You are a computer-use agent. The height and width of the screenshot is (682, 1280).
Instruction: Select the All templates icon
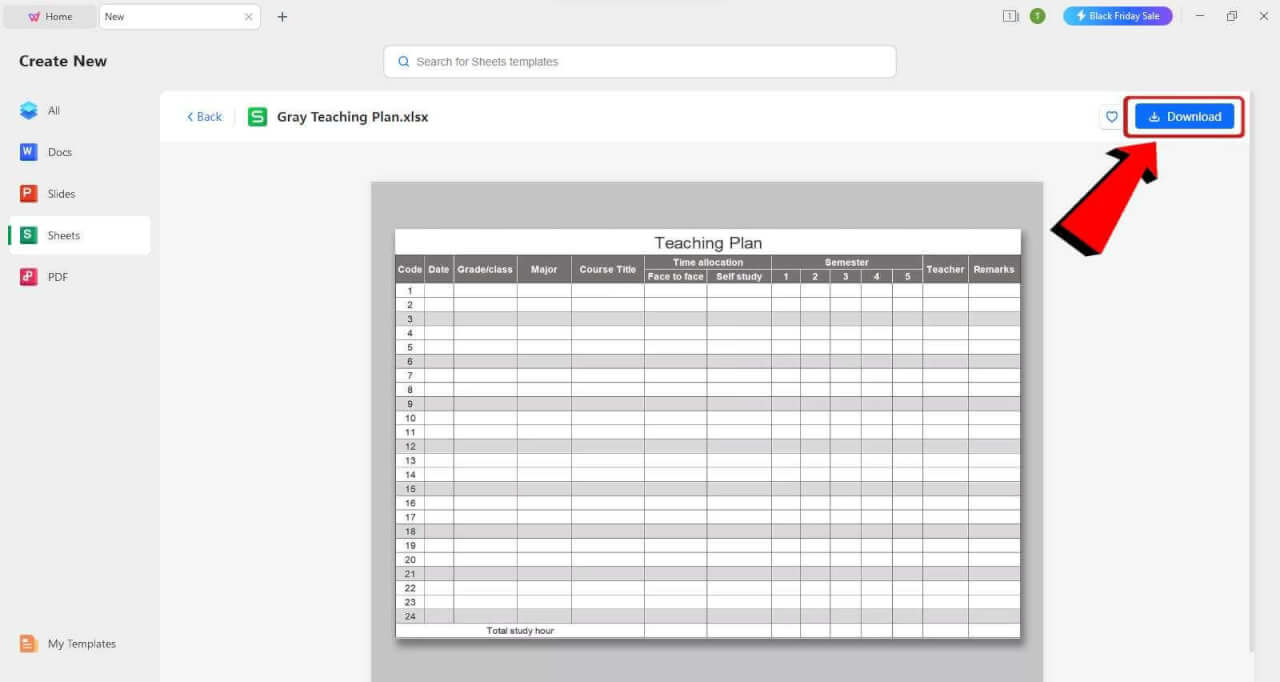28,110
